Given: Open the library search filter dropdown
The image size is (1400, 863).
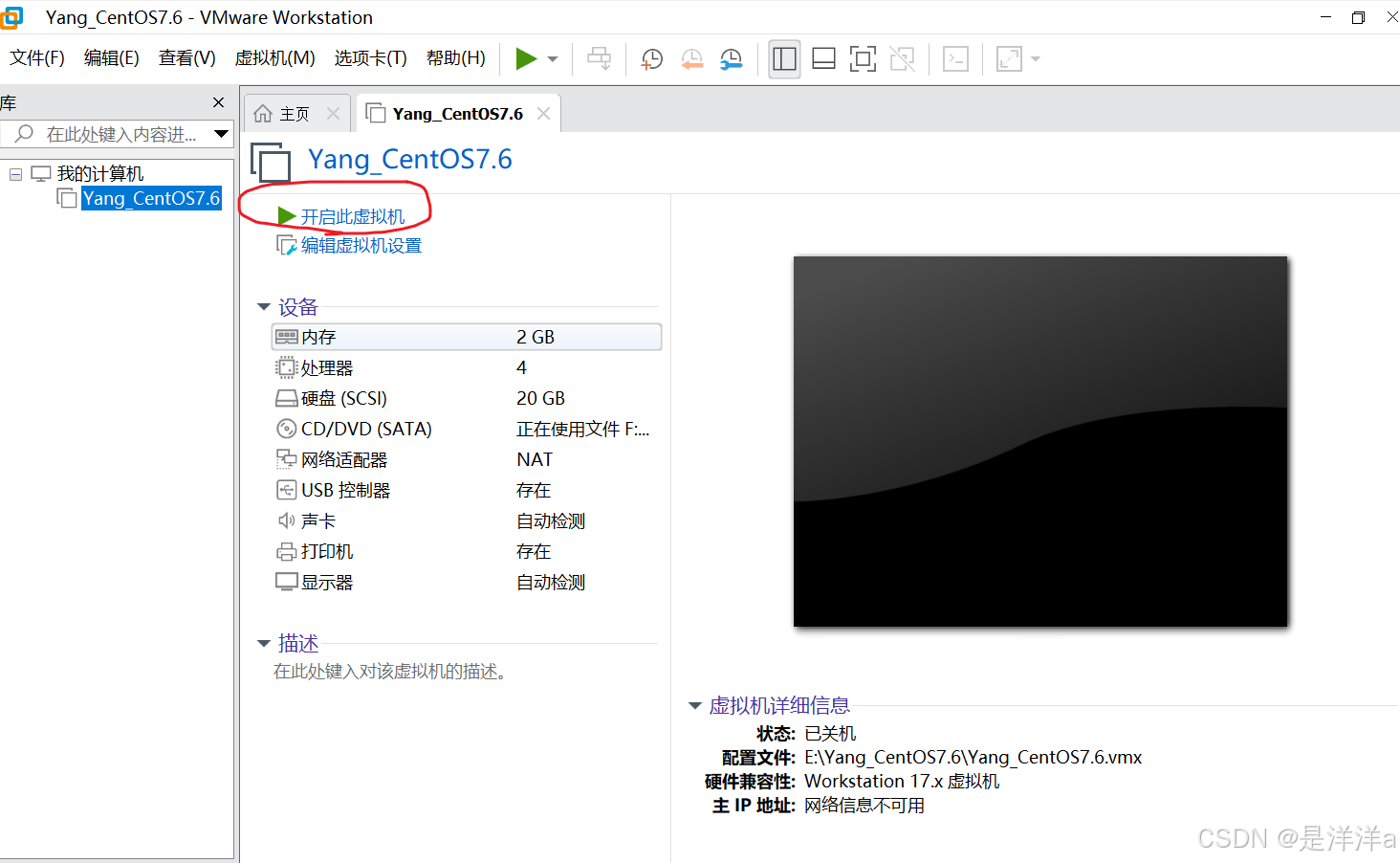Looking at the screenshot, I should (x=222, y=134).
